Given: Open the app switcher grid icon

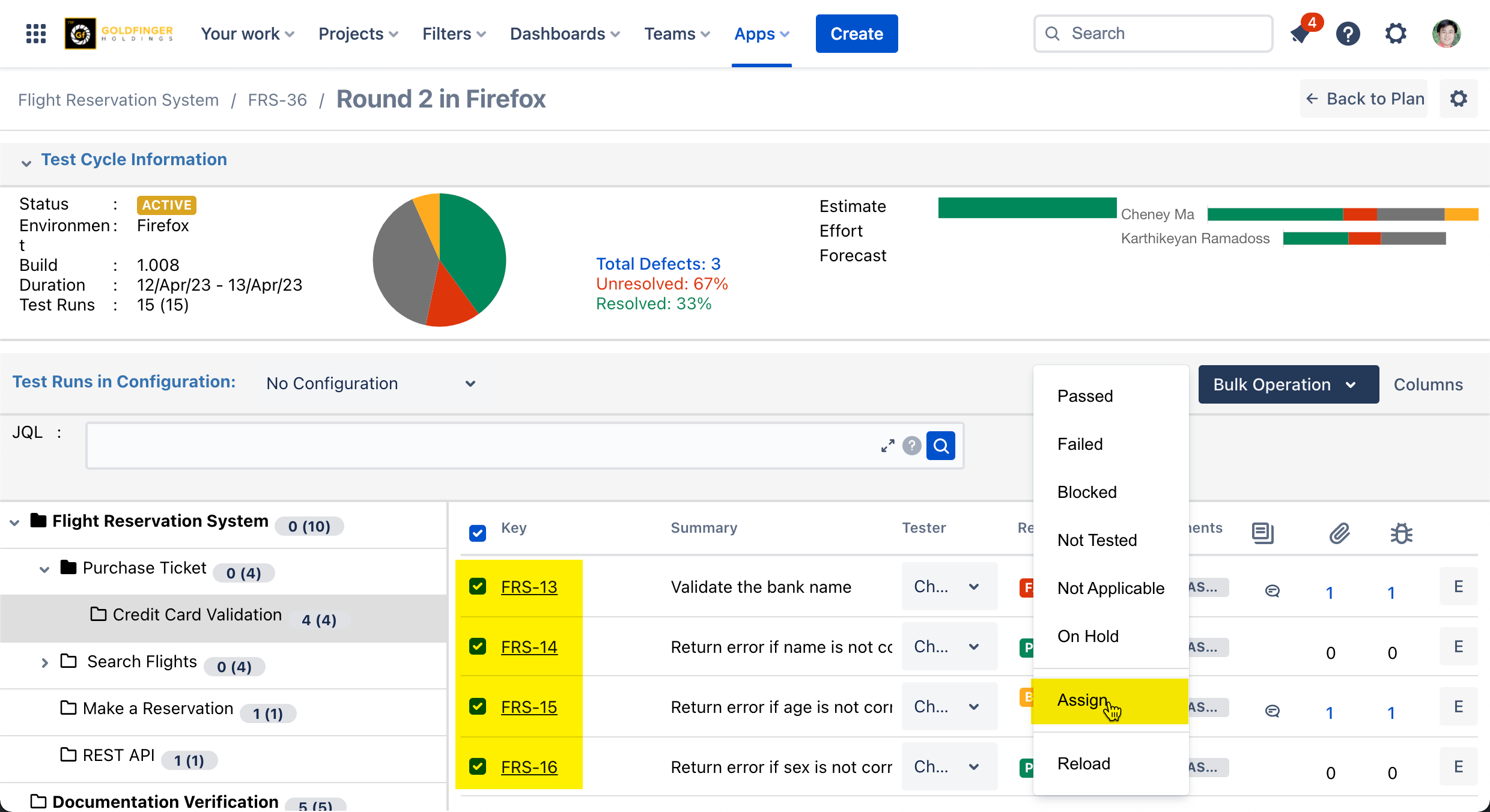Looking at the screenshot, I should 36,34.
